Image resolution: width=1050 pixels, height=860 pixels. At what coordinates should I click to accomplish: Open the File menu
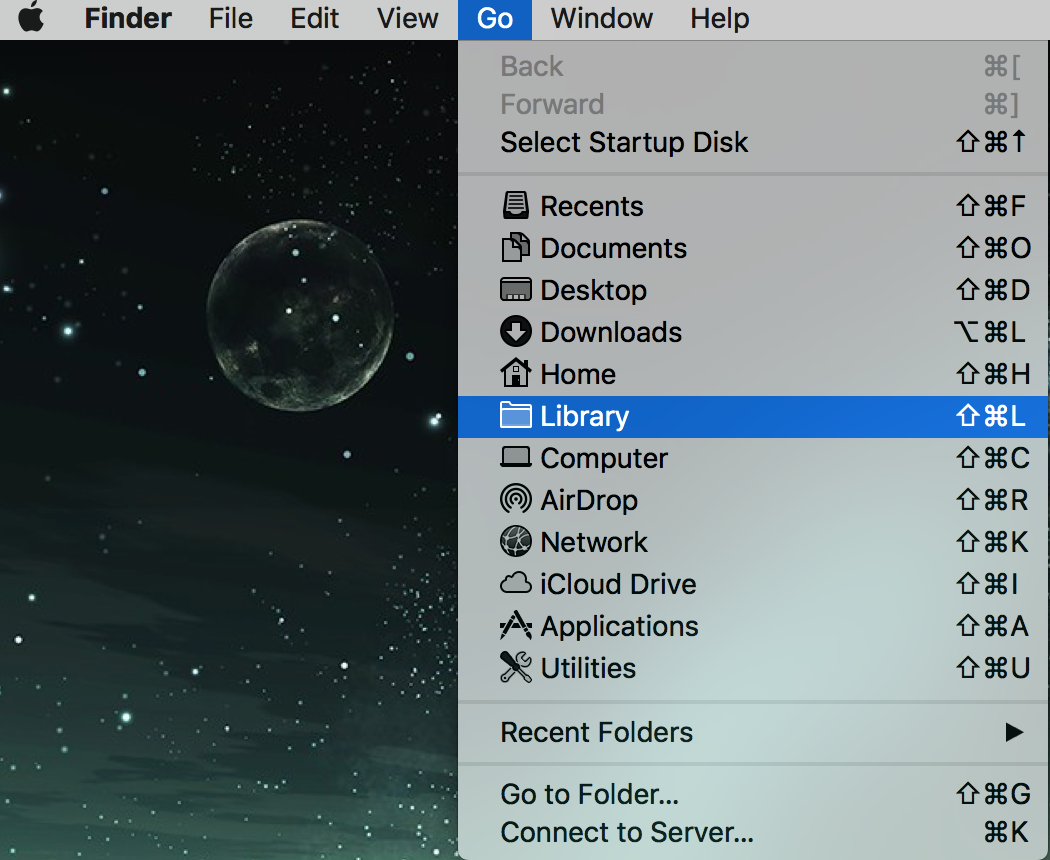230,18
